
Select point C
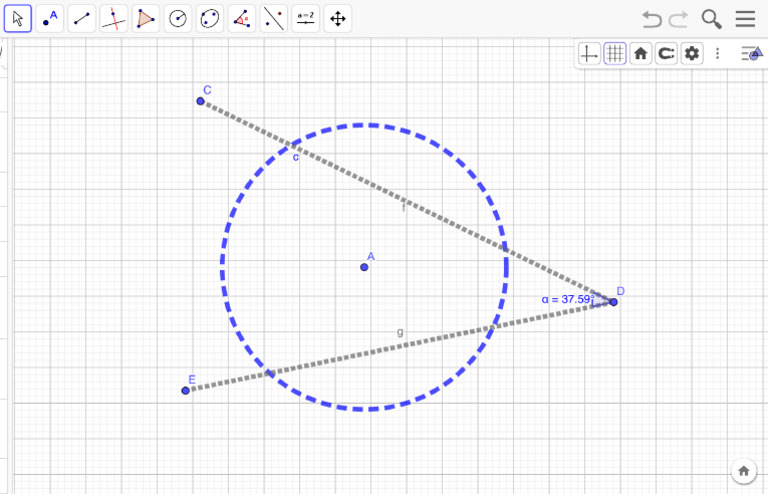[x=200, y=101]
